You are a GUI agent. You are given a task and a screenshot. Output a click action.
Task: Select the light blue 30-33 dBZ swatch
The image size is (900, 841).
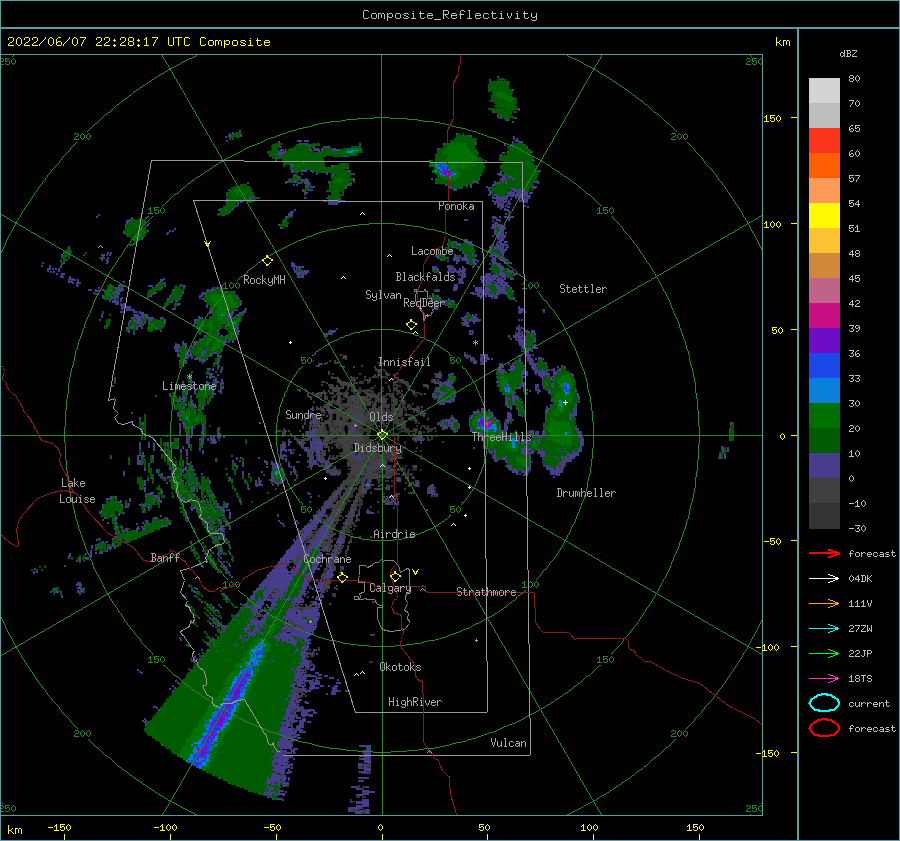[x=824, y=391]
